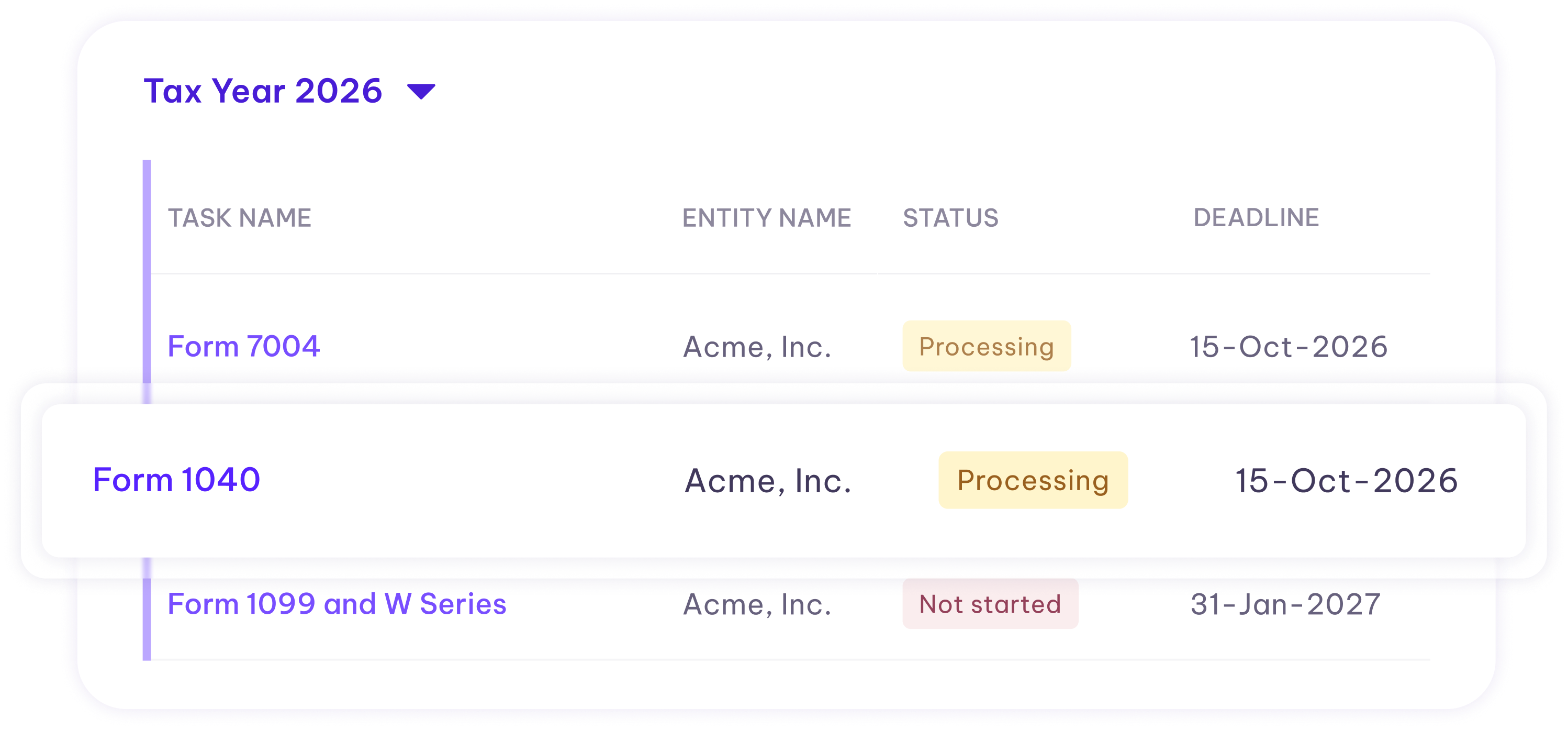Click the Processing badge for Form 7004
The width and height of the screenshot is (1568, 730).
(x=987, y=346)
